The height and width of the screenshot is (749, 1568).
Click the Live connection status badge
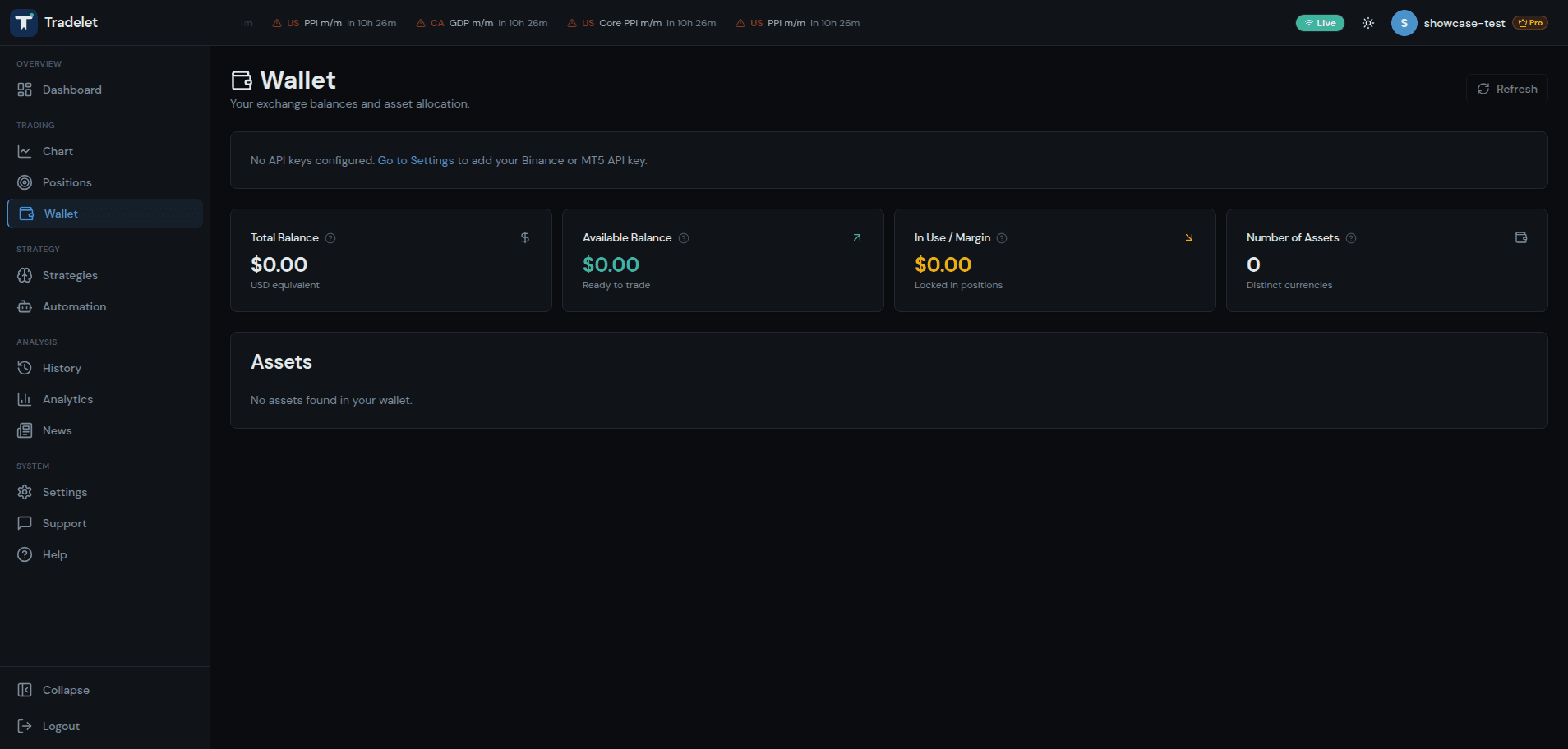[x=1320, y=23]
